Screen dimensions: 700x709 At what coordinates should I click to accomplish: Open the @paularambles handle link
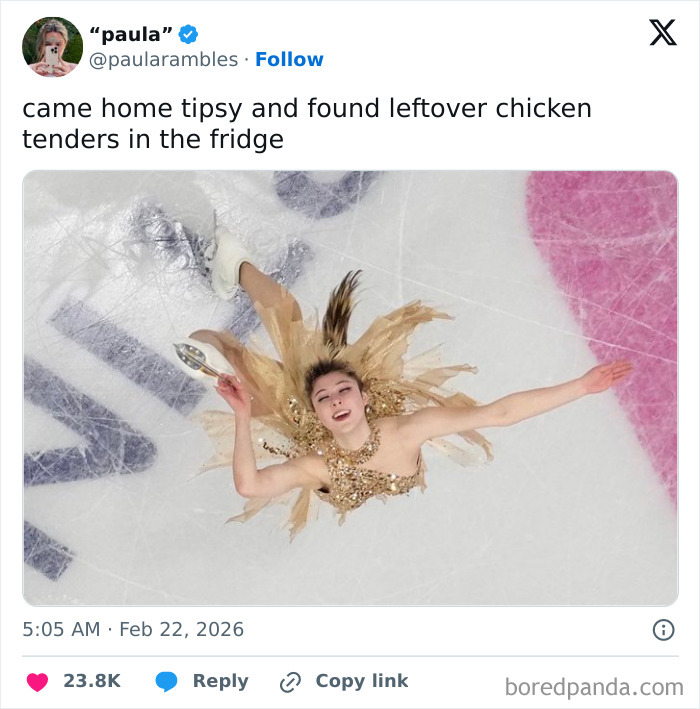pyautogui.click(x=165, y=60)
